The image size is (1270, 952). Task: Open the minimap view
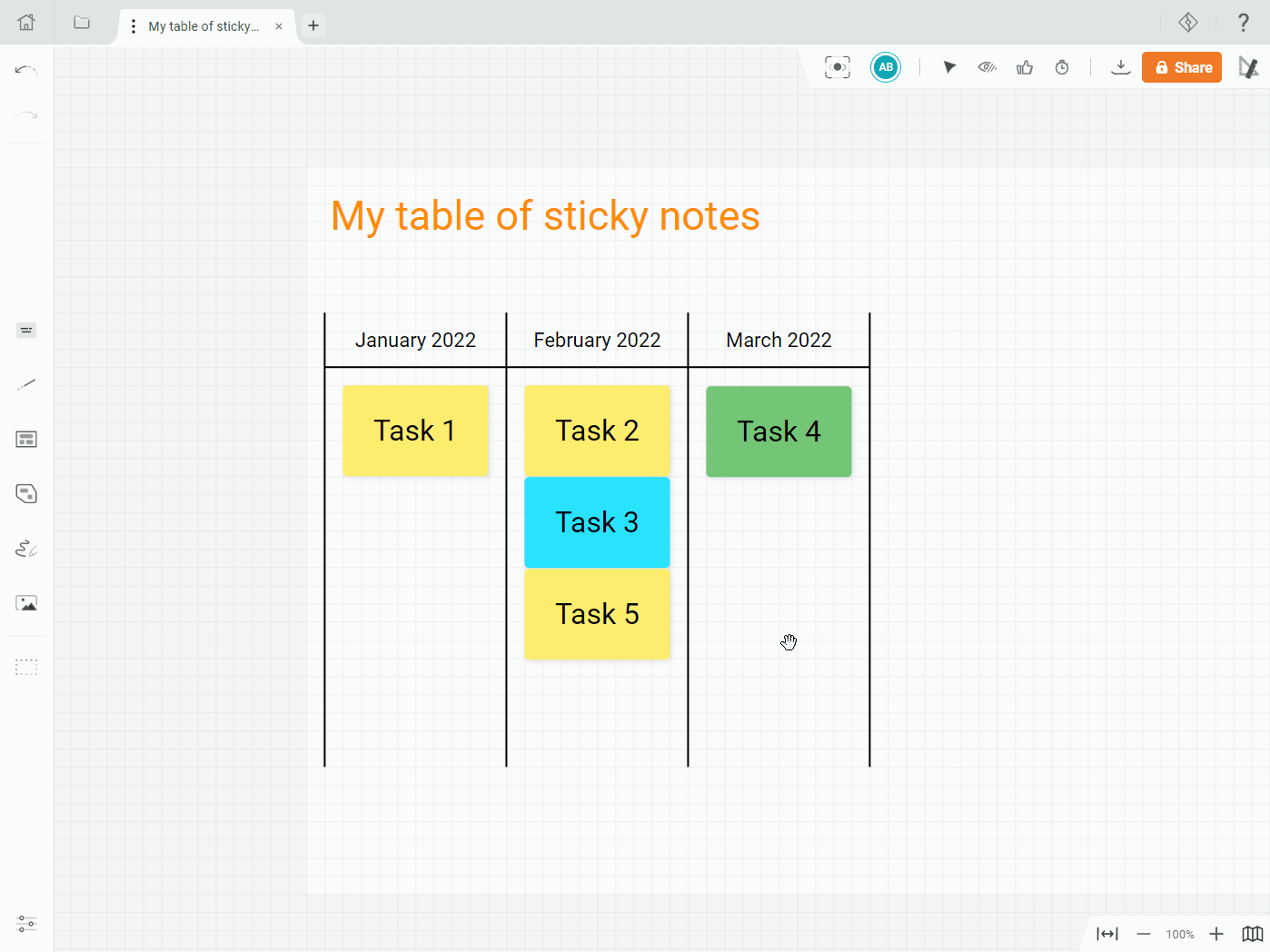pos(1253,934)
